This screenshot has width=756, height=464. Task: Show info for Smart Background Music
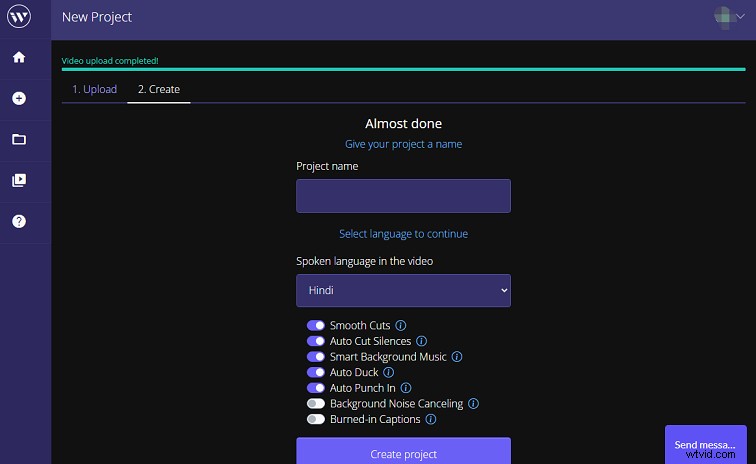click(x=457, y=357)
